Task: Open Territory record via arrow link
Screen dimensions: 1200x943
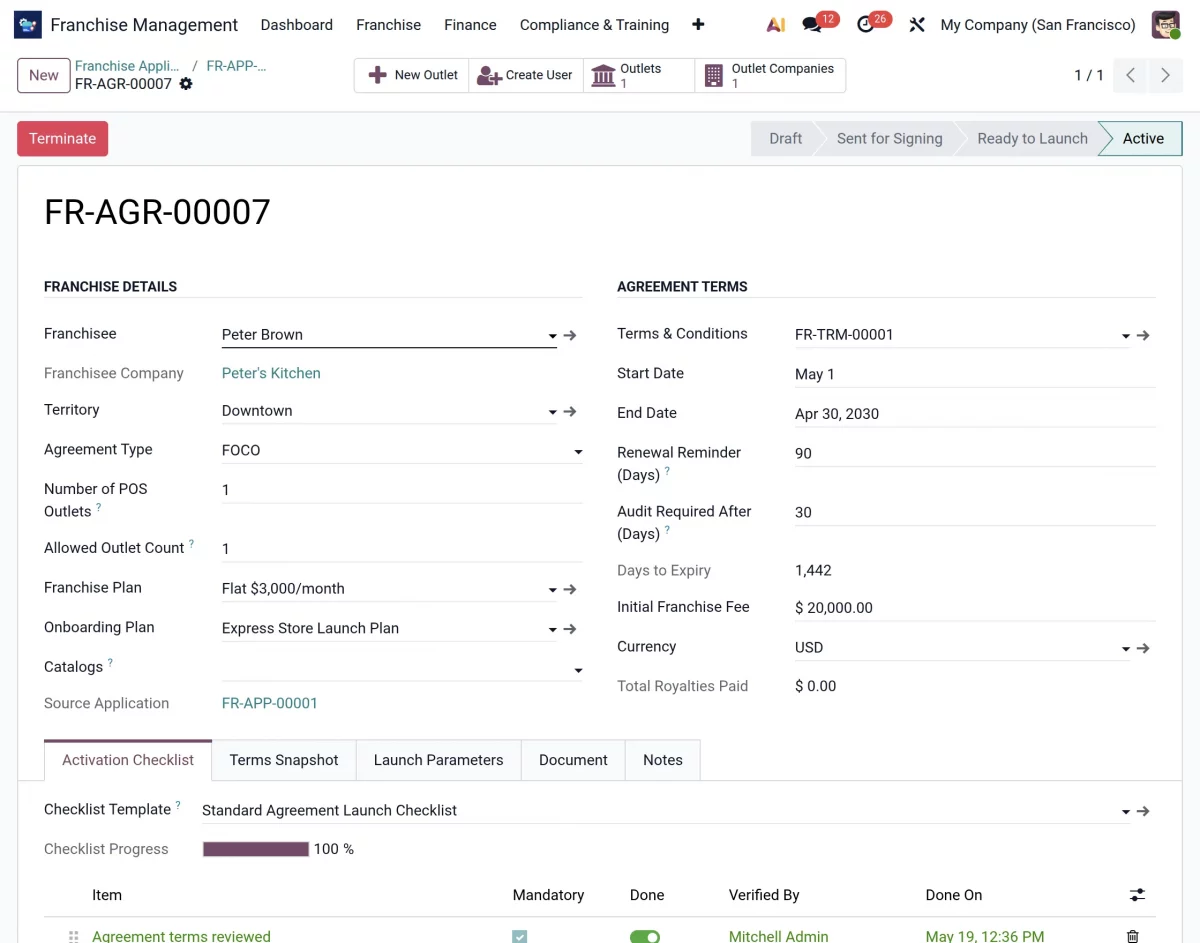Action: (570, 411)
